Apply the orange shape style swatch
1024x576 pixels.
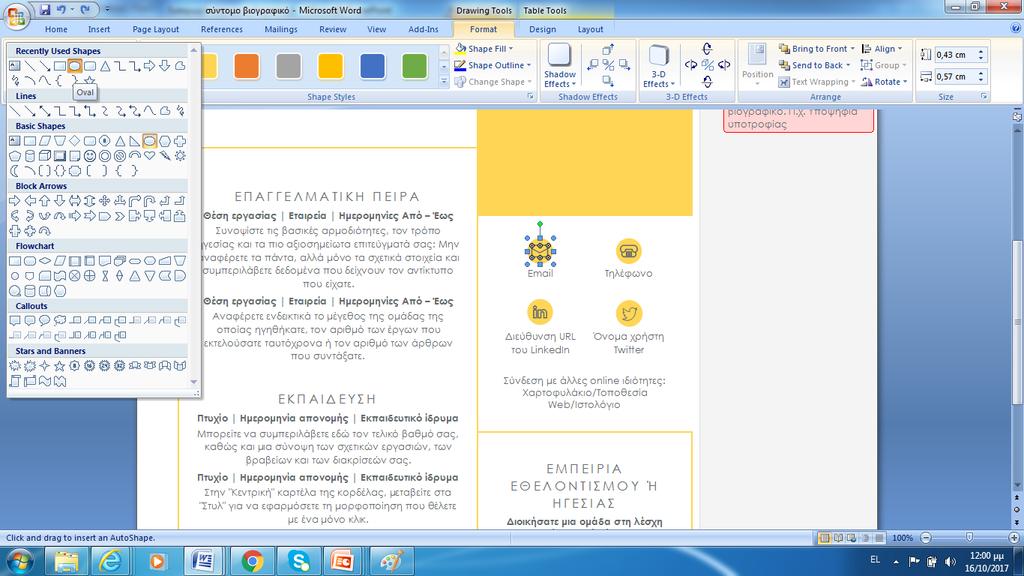[246, 66]
